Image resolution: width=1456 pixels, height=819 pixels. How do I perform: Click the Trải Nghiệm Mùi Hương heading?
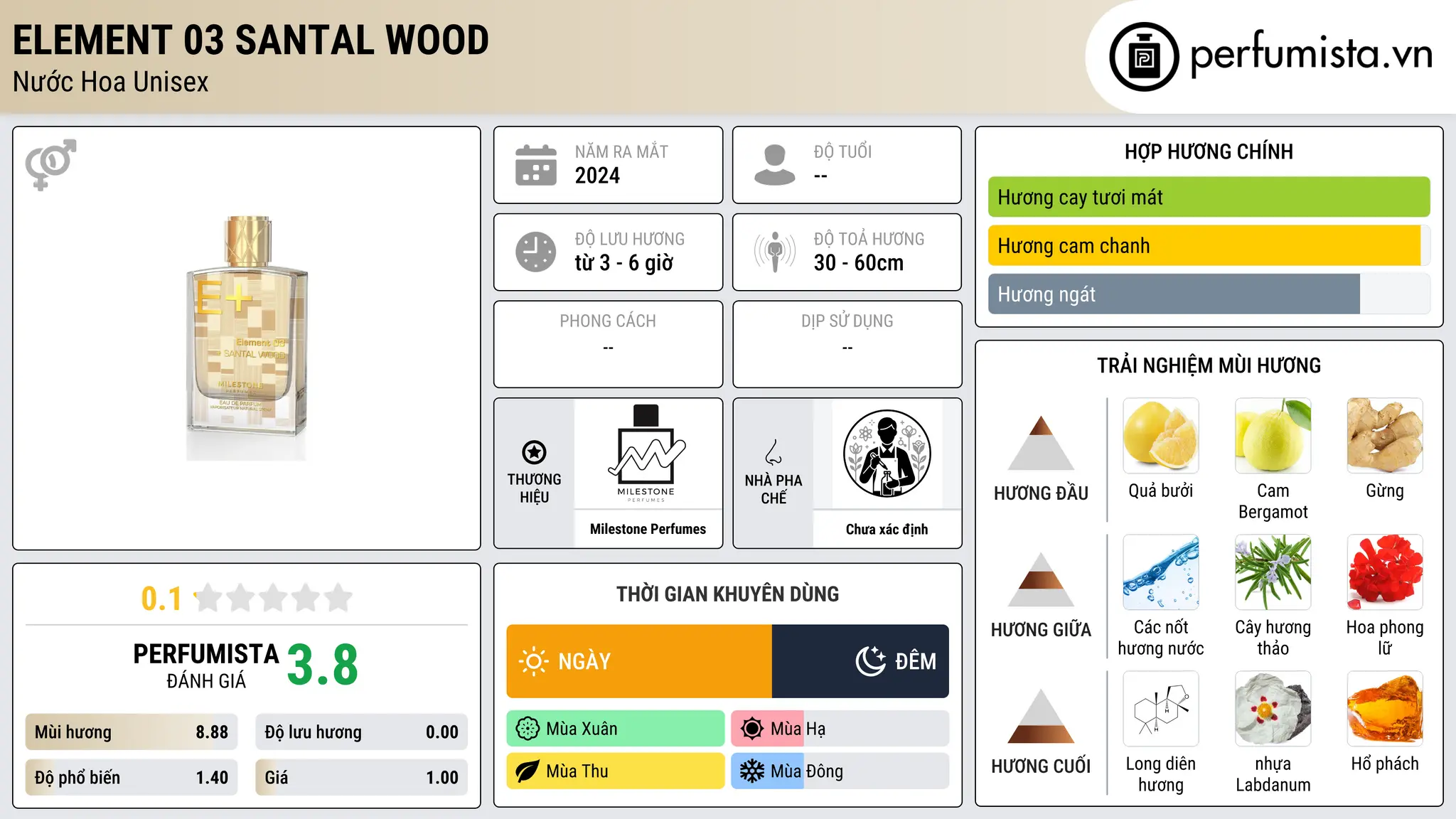(x=1209, y=365)
